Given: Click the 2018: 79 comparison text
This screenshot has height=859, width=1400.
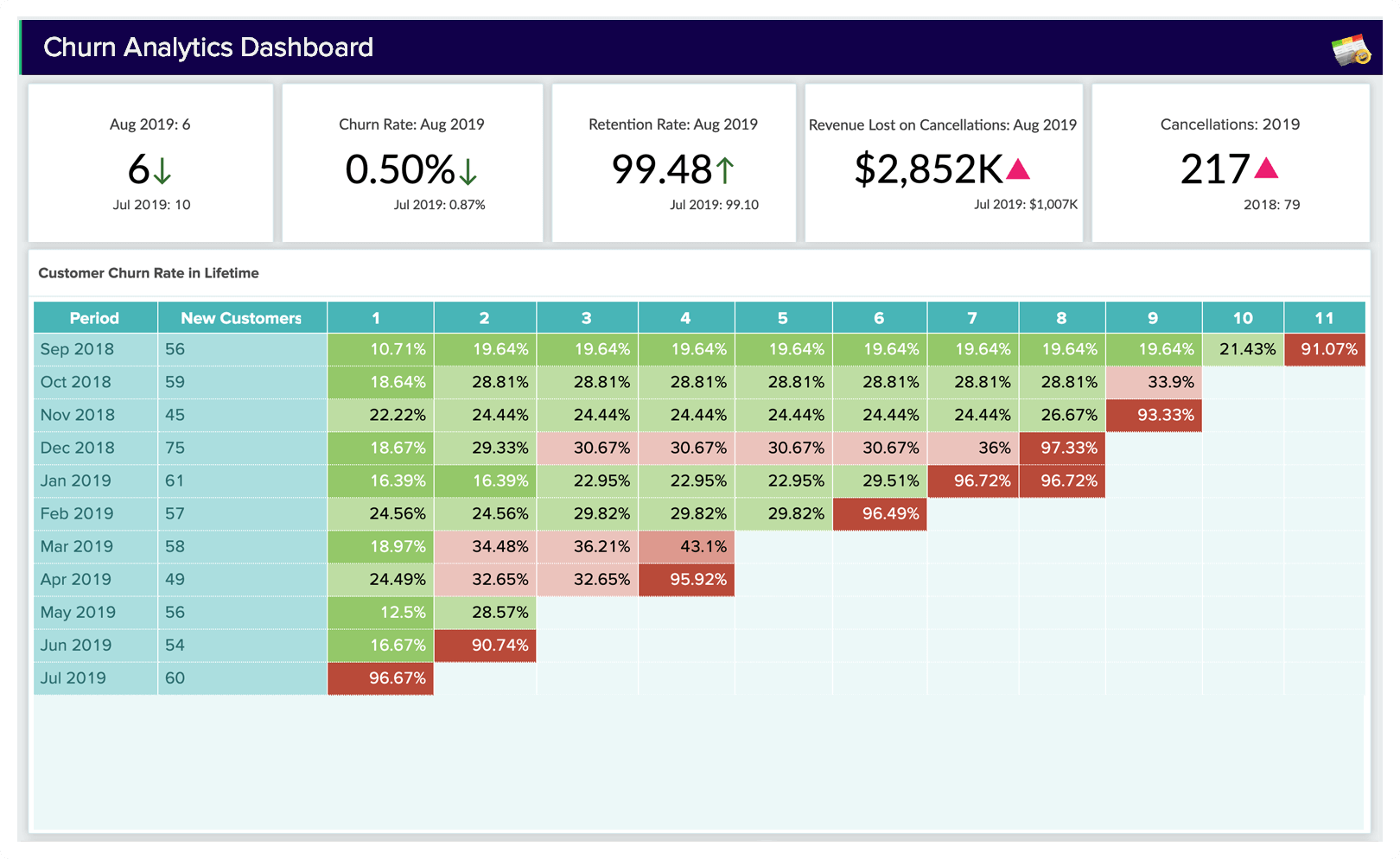Looking at the screenshot, I should (x=1271, y=205).
